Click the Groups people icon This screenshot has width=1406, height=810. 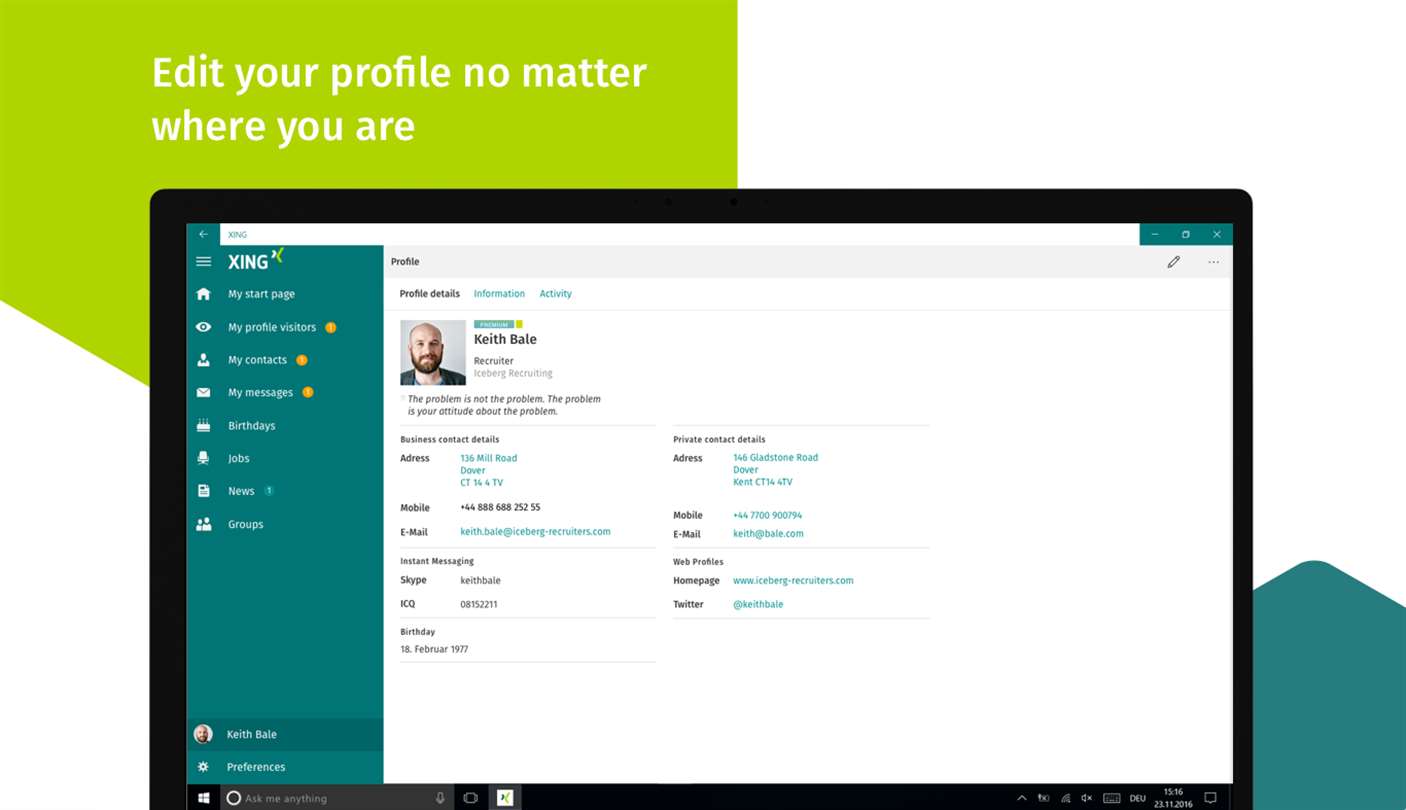(204, 524)
